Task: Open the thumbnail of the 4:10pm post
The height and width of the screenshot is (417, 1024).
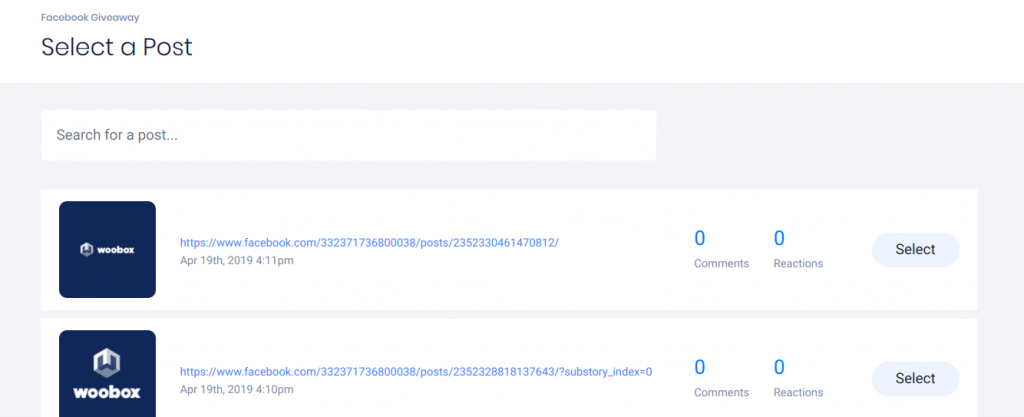Action: 107,374
